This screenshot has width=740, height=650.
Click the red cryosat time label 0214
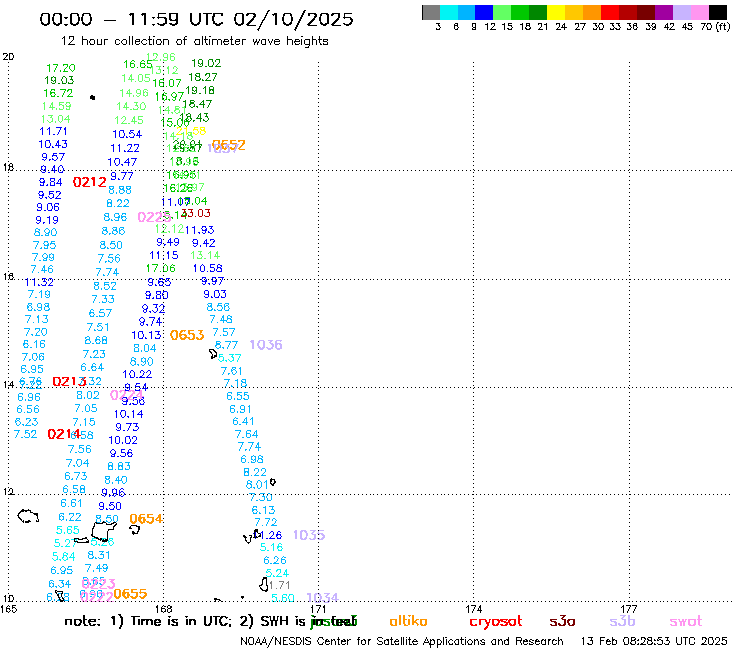pos(64,434)
